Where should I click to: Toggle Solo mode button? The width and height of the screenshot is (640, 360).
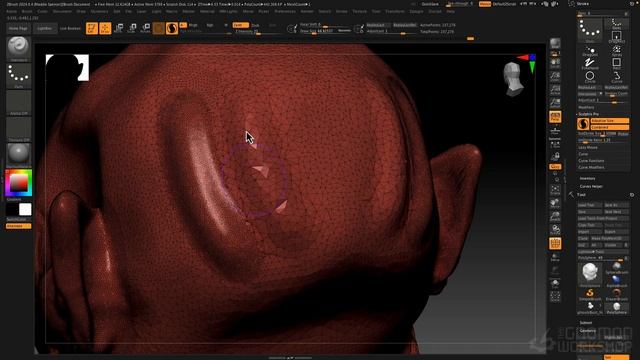[555, 284]
